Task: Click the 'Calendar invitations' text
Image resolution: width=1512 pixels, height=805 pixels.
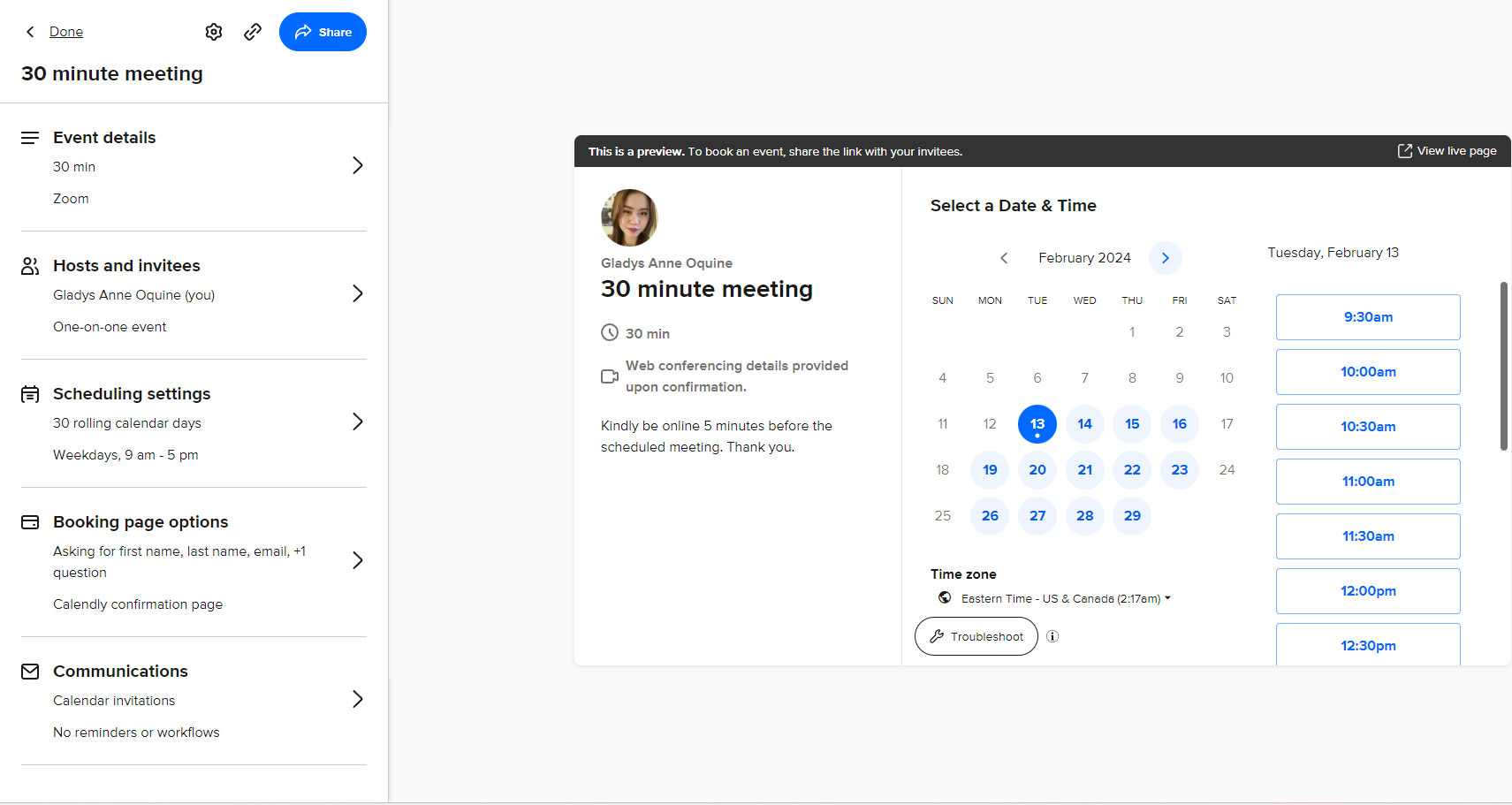Action: coord(114,701)
